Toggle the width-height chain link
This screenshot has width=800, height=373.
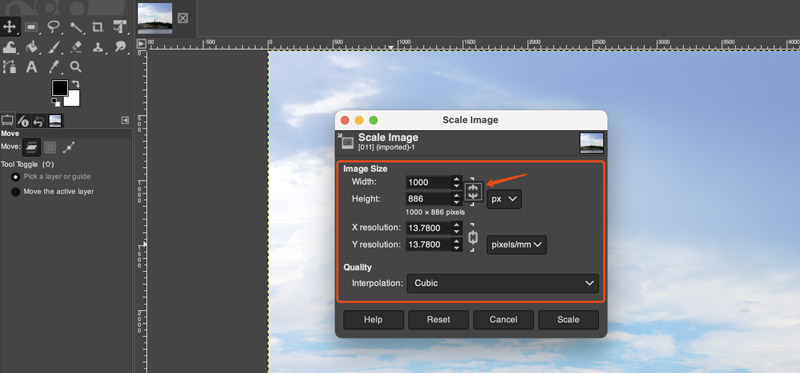coord(473,191)
